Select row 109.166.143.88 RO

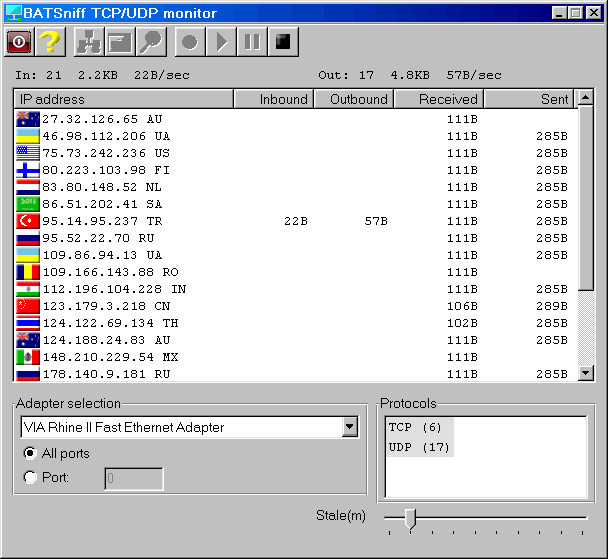tap(296, 272)
